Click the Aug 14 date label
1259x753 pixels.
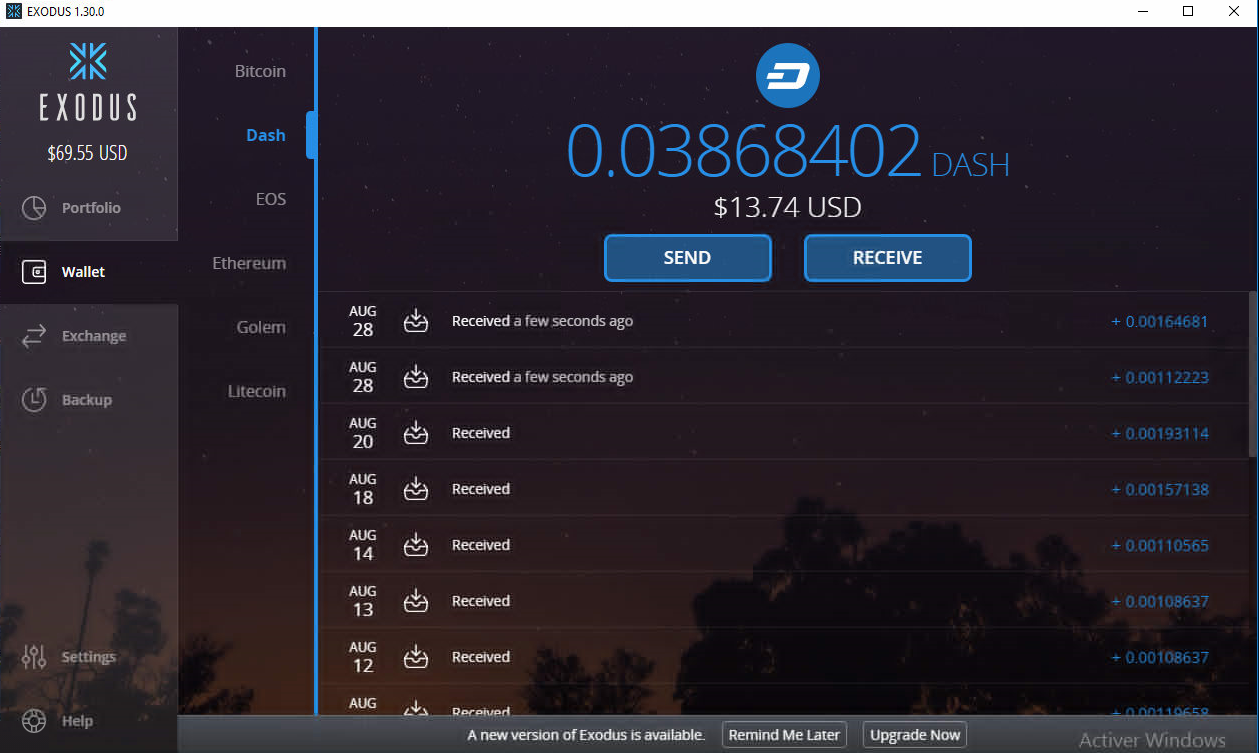[x=363, y=545]
